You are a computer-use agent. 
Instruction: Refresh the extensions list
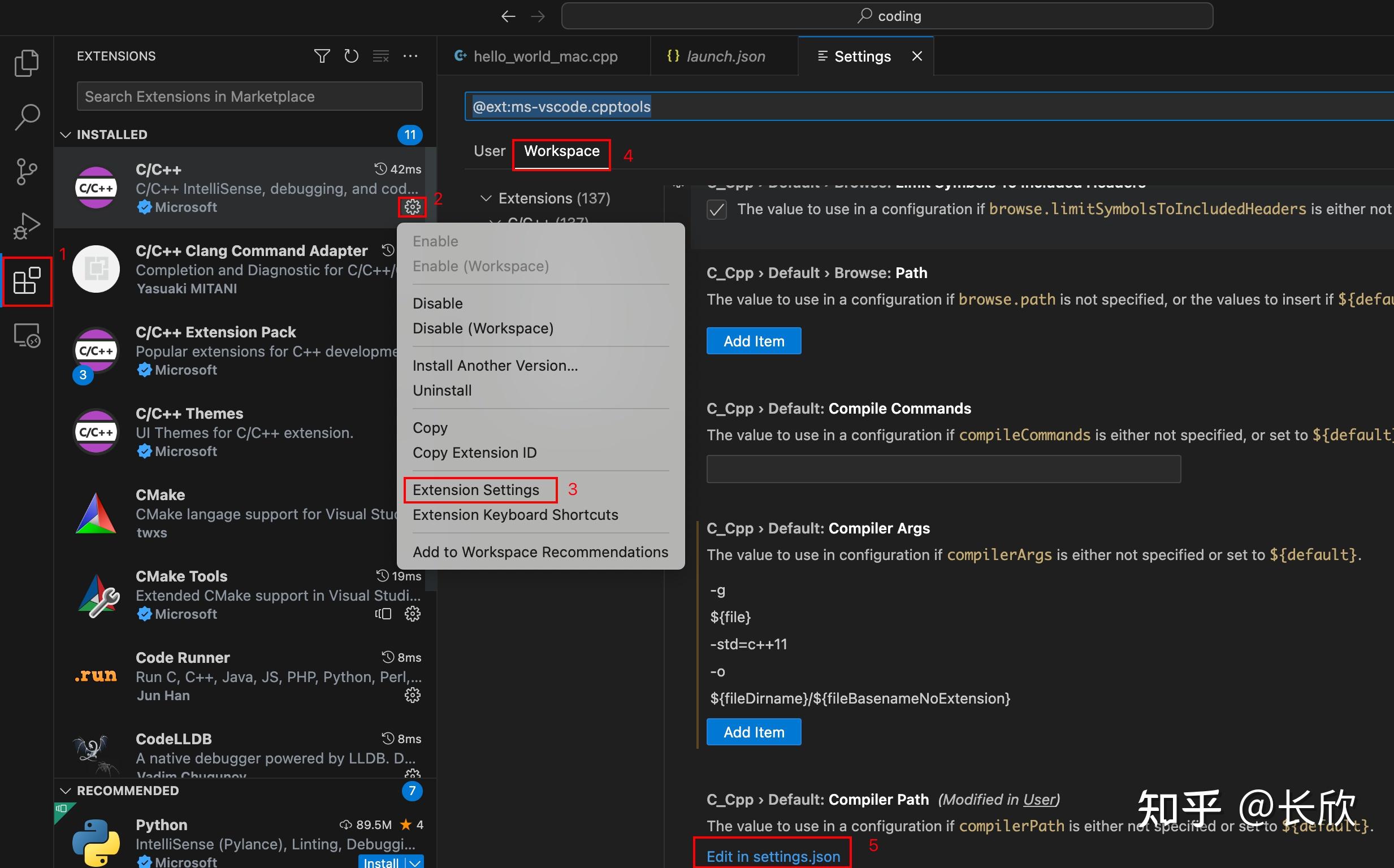tap(352, 56)
